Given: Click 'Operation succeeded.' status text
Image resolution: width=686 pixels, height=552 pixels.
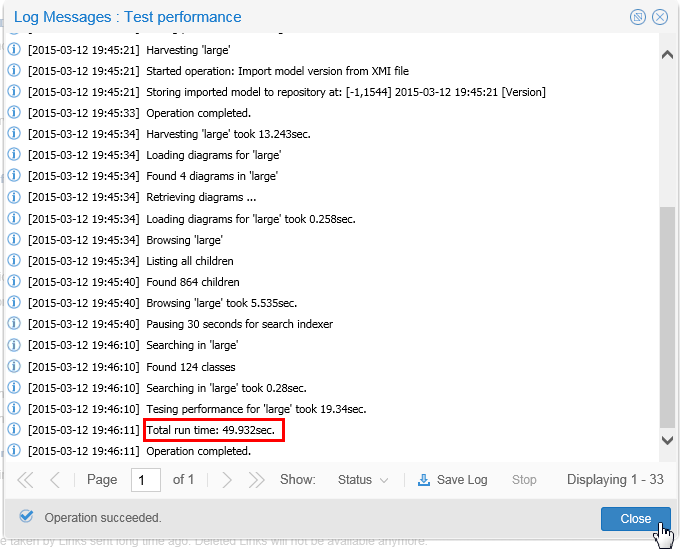Looking at the screenshot, I should tap(103, 518).
